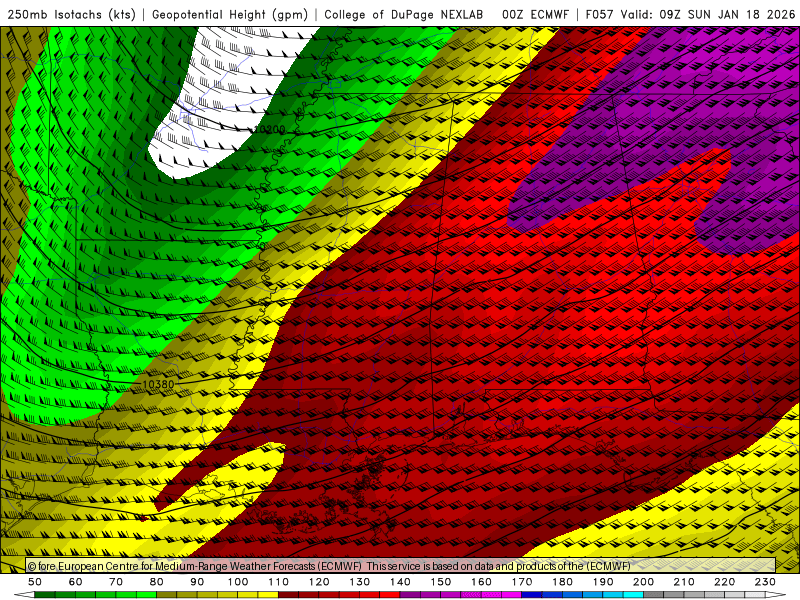Click the "70" legend value
800x600 pixels.
[116, 582]
